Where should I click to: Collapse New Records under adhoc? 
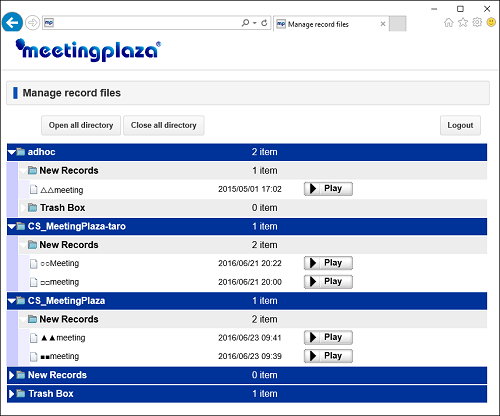click(x=23, y=171)
